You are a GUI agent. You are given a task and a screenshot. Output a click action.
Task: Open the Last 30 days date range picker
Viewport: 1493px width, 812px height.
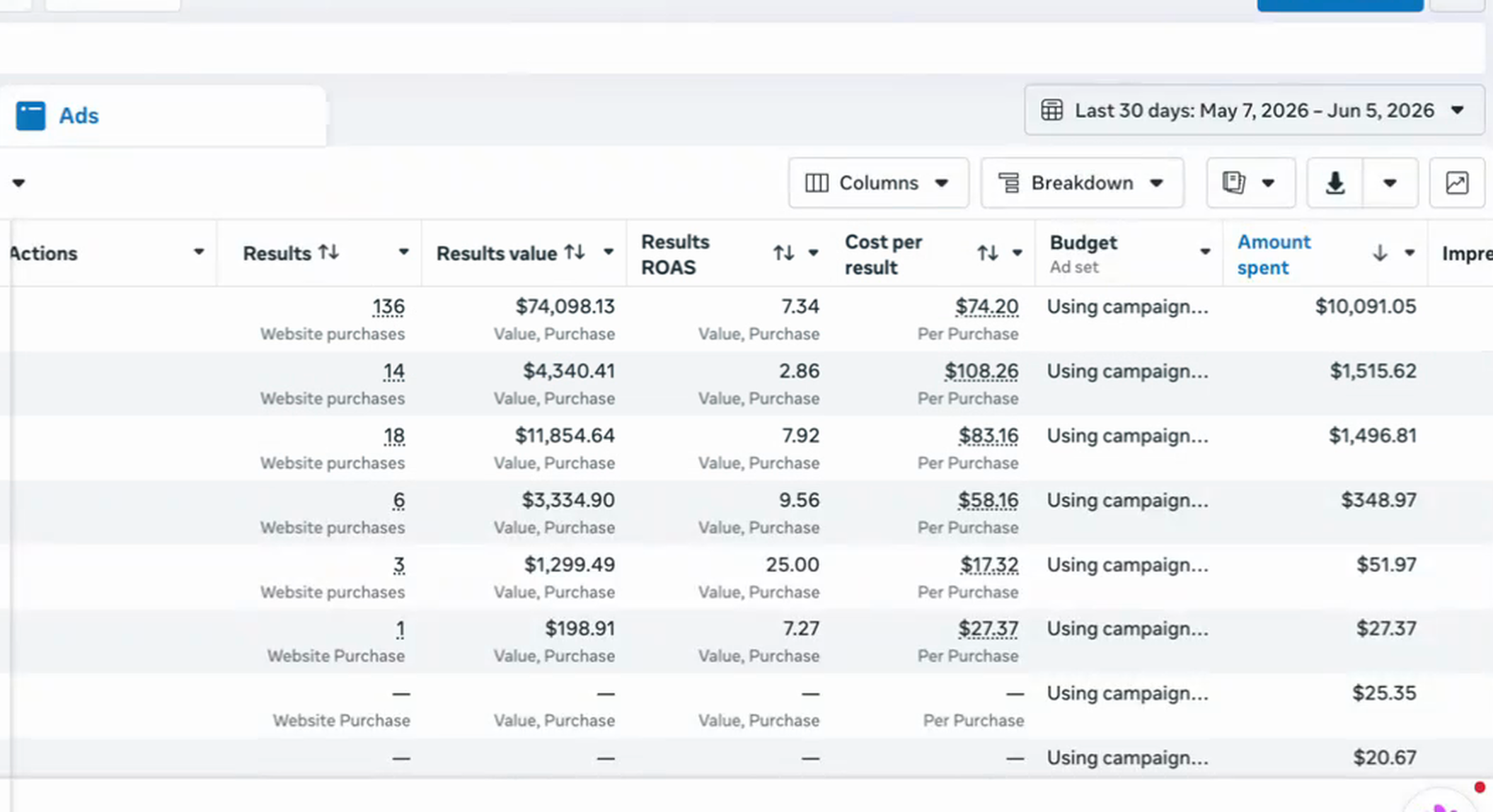click(x=1254, y=110)
